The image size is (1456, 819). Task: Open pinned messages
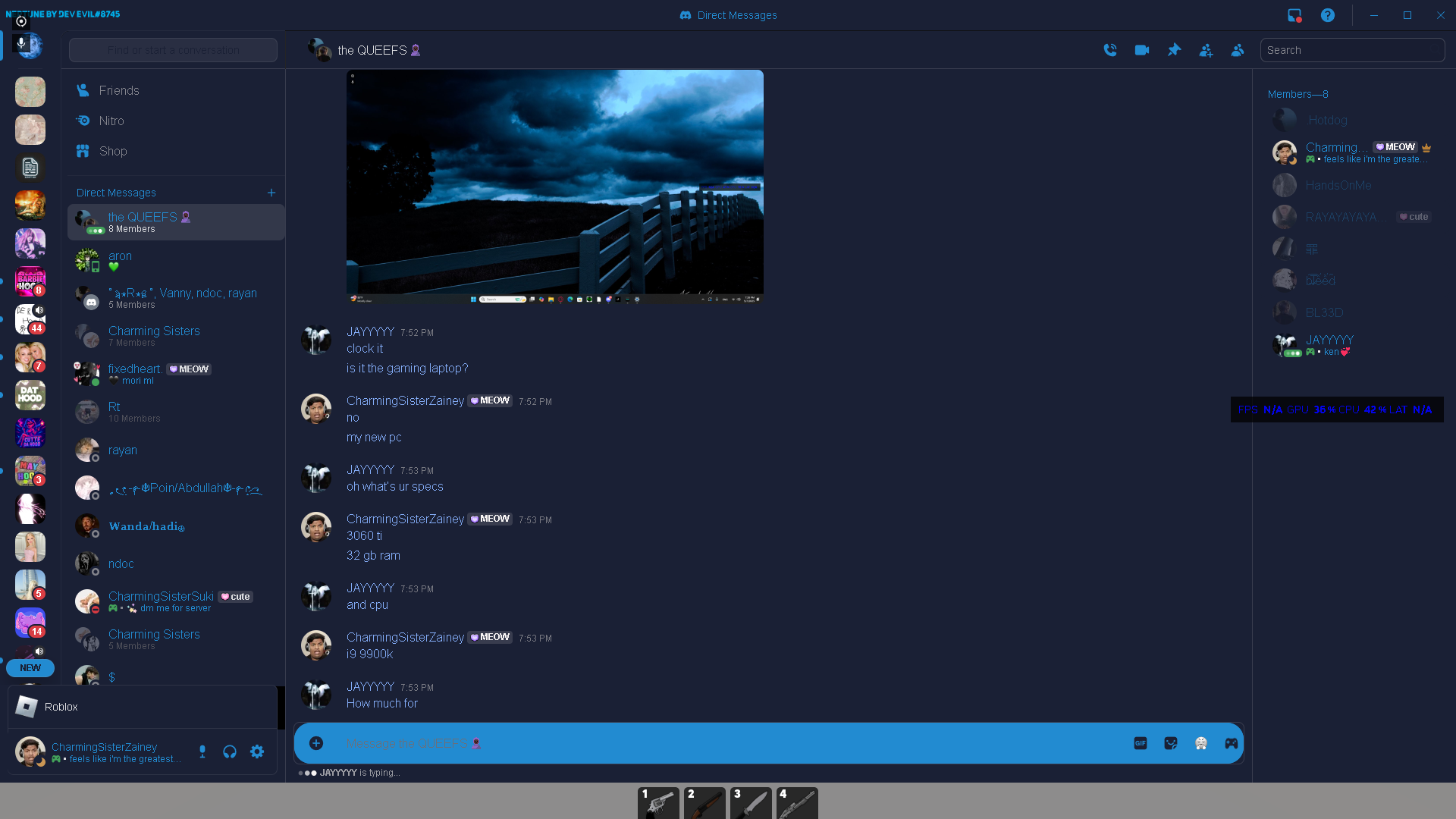[1174, 50]
